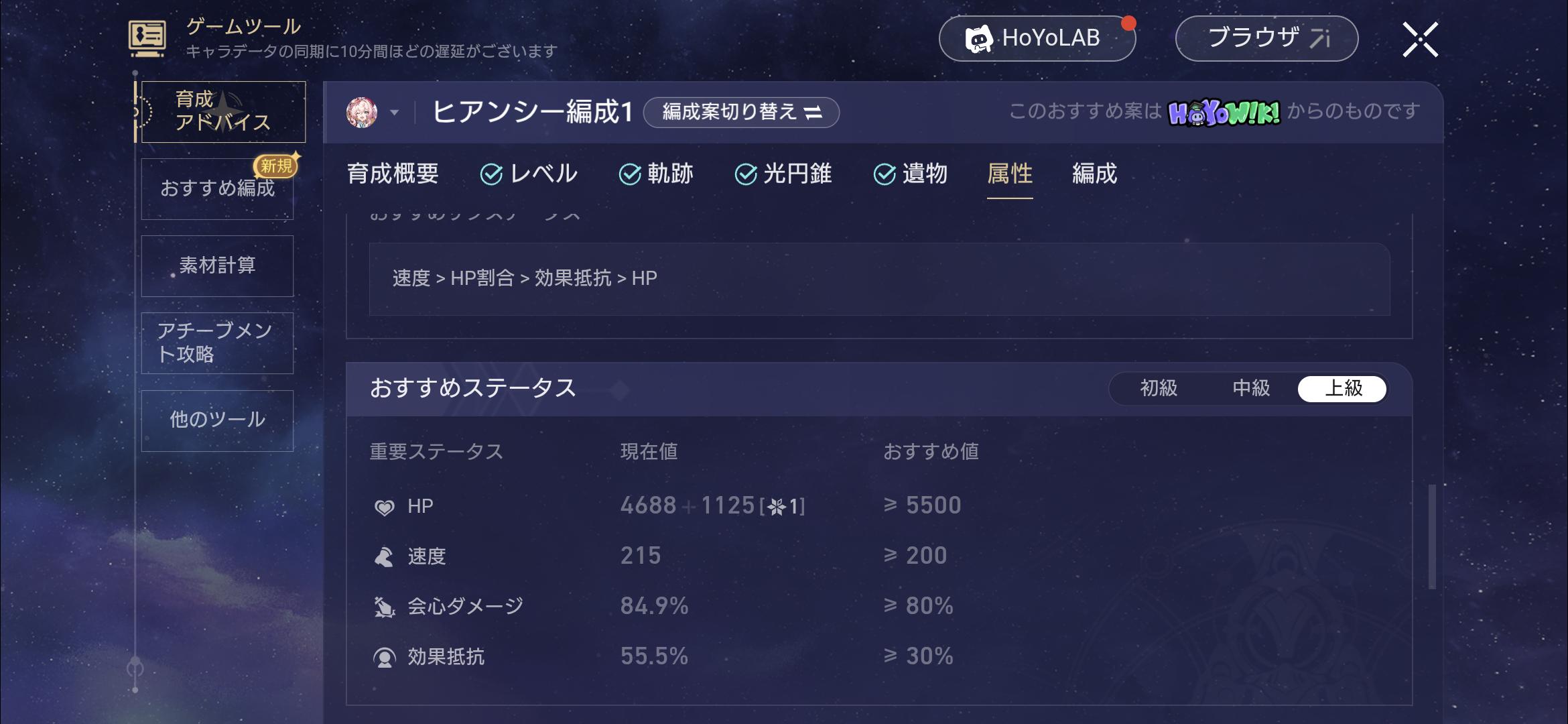Expand the character selector dropdown arrow

[x=395, y=113]
